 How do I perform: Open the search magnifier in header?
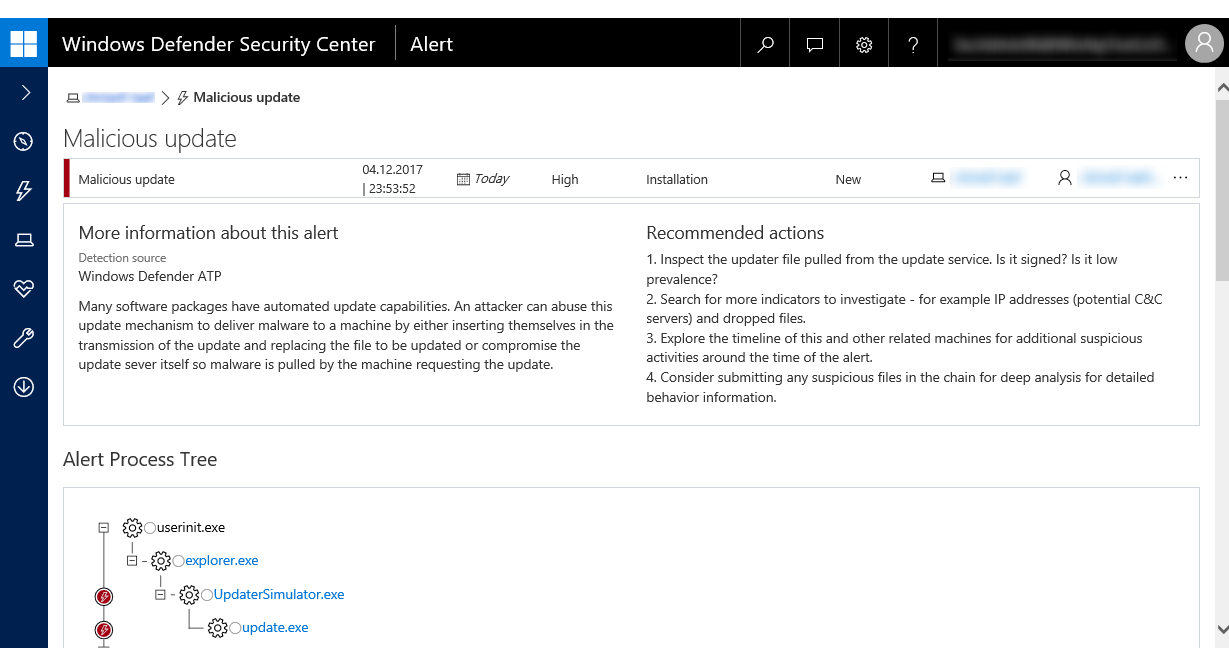point(765,44)
